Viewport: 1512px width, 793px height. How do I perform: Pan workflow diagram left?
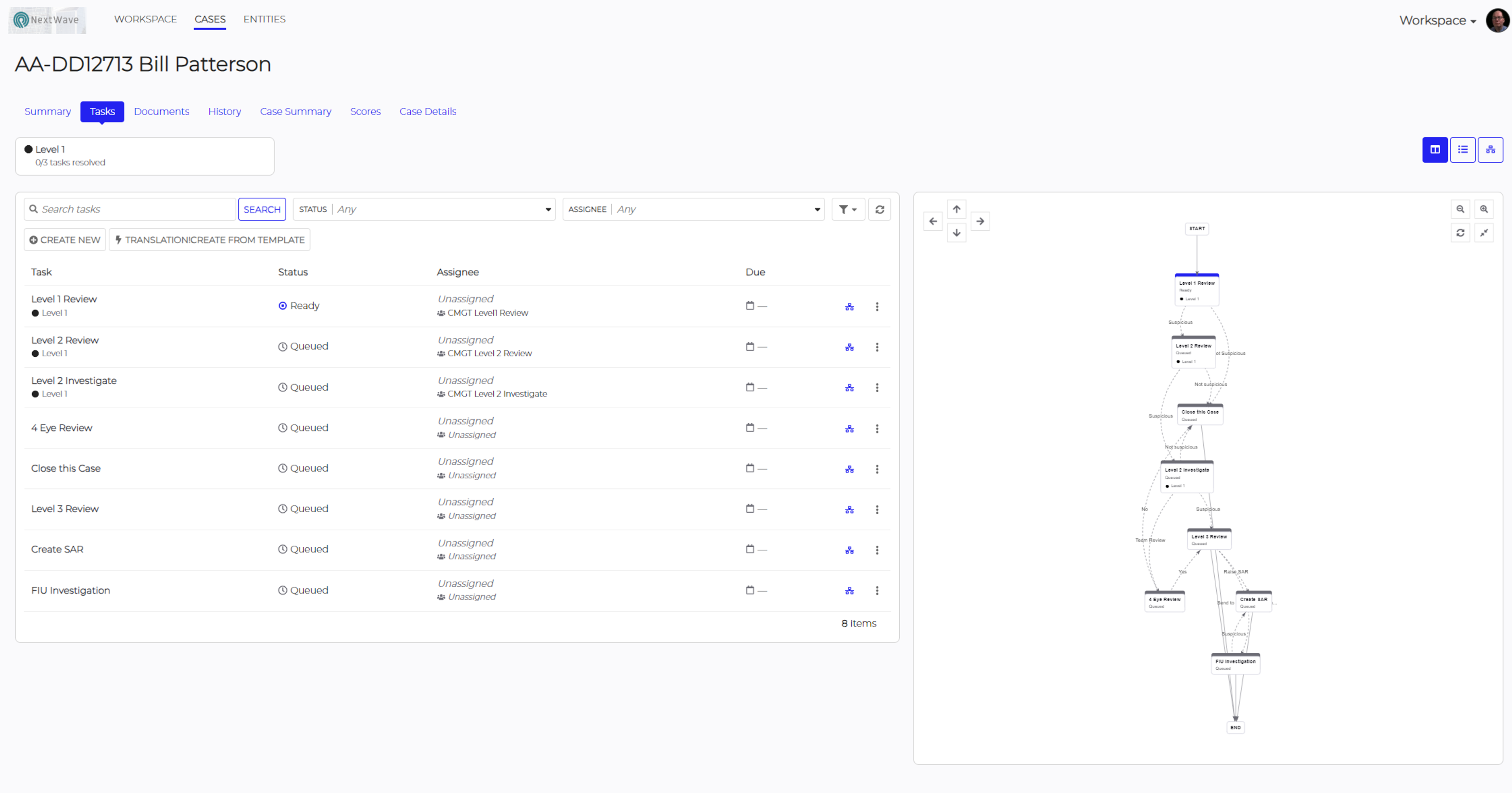point(933,221)
